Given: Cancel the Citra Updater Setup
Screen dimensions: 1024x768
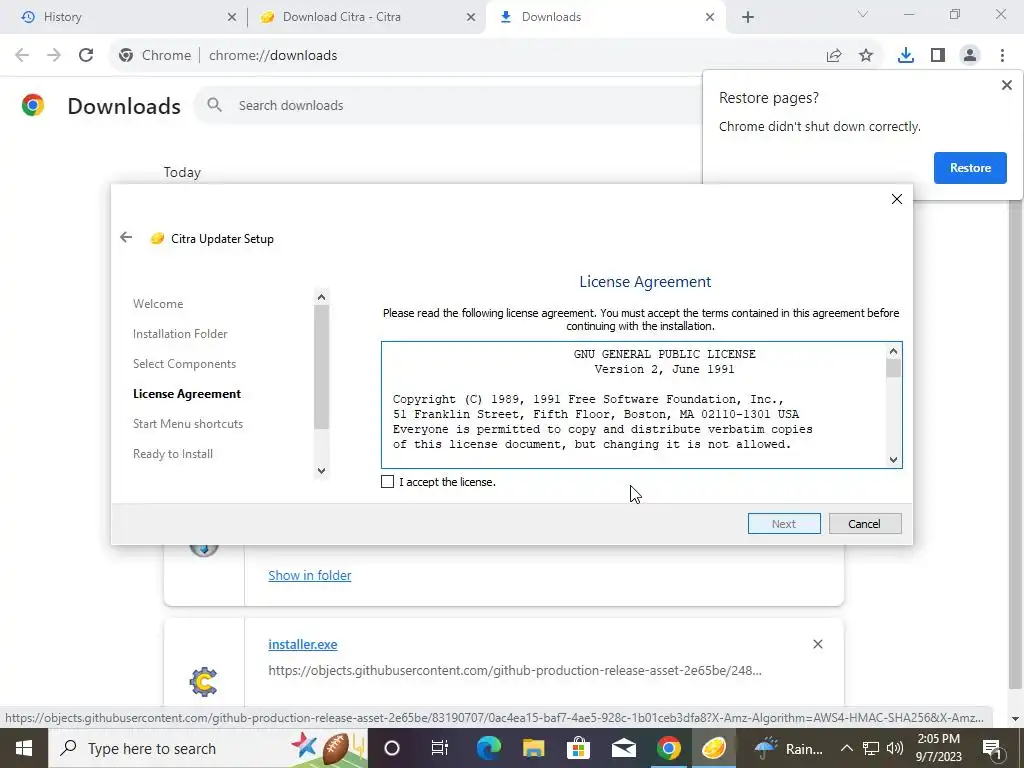Looking at the screenshot, I should [865, 523].
